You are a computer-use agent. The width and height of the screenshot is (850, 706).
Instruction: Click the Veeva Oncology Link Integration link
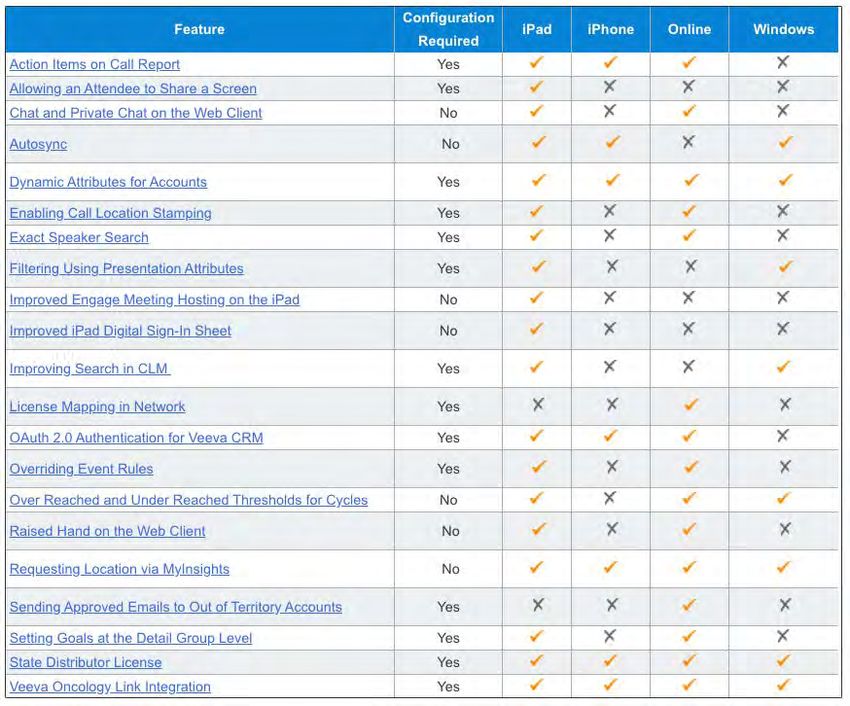coord(110,687)
